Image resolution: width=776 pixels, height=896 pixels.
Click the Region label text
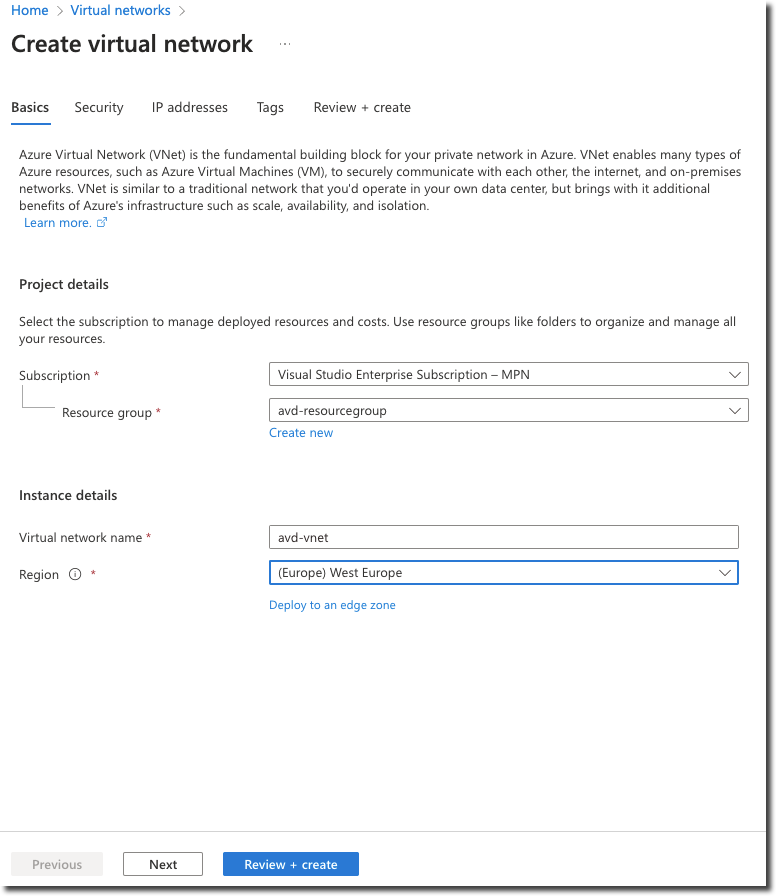[x=39, y=574]
